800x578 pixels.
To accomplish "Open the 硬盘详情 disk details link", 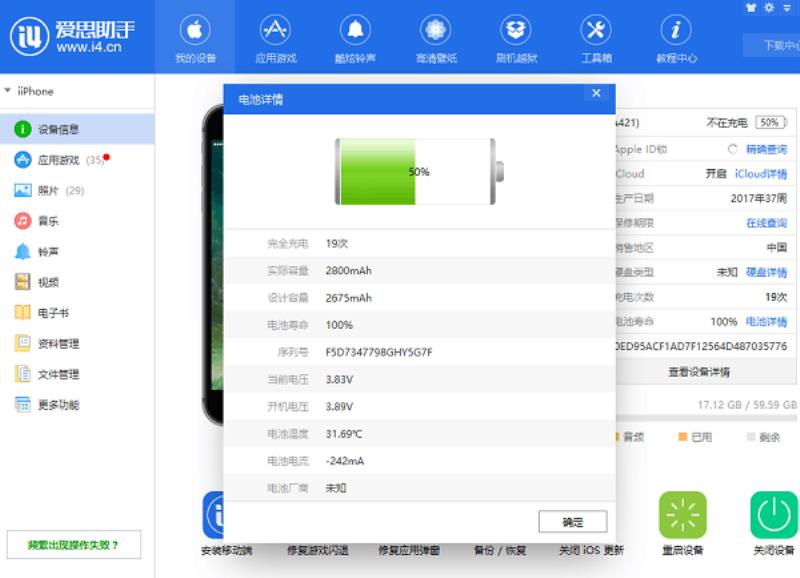I will click(766, 272).
